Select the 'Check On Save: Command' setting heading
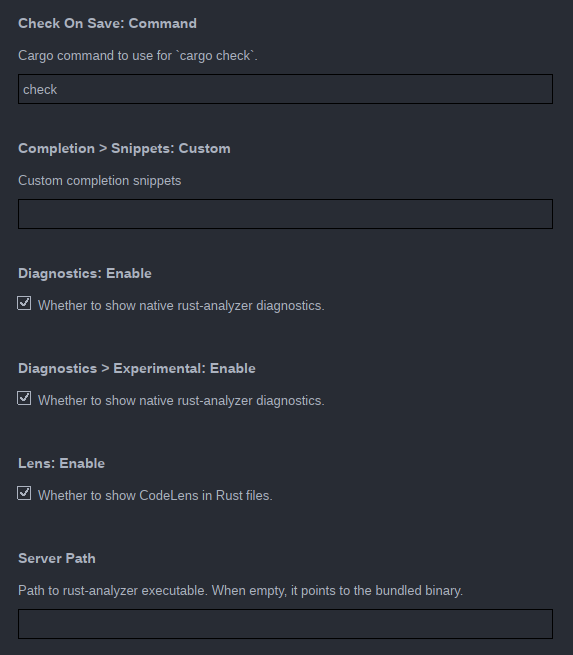Screen dimensions: 573x655 (x=107, y=23)
